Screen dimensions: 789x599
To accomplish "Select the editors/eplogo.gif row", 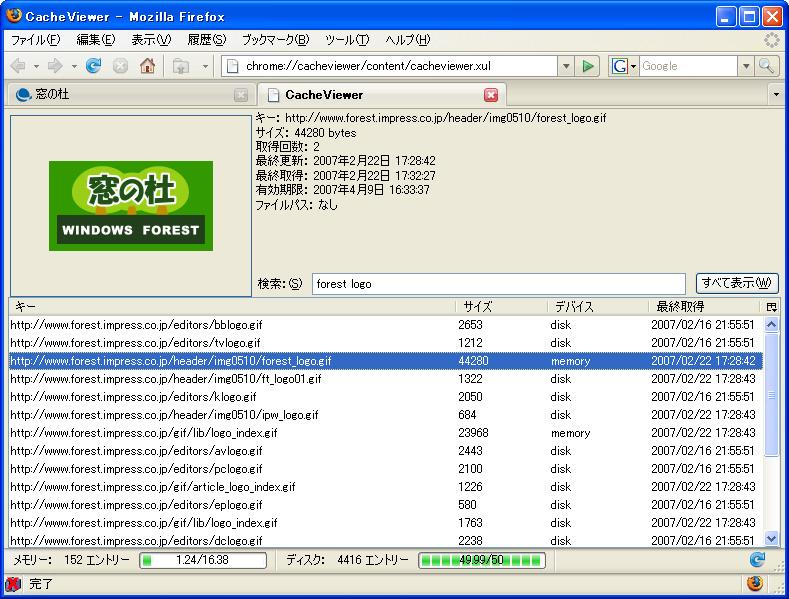I will (386, 505).
